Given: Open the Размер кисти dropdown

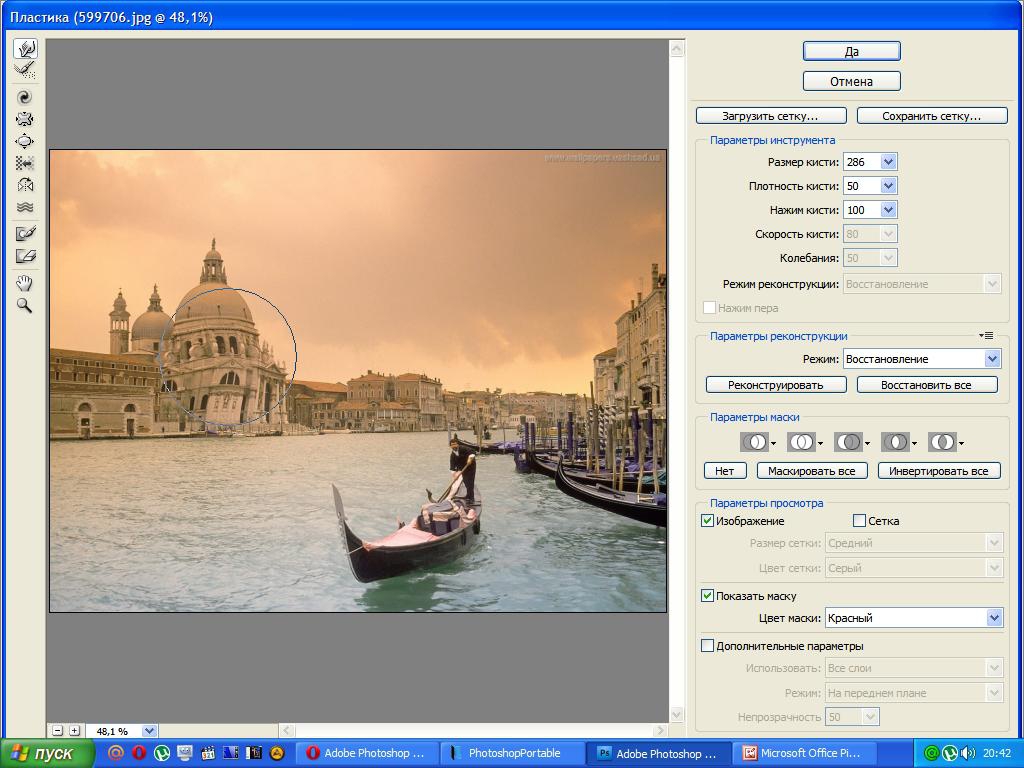Looking at the screenshot, I should (x=888, y=162).
